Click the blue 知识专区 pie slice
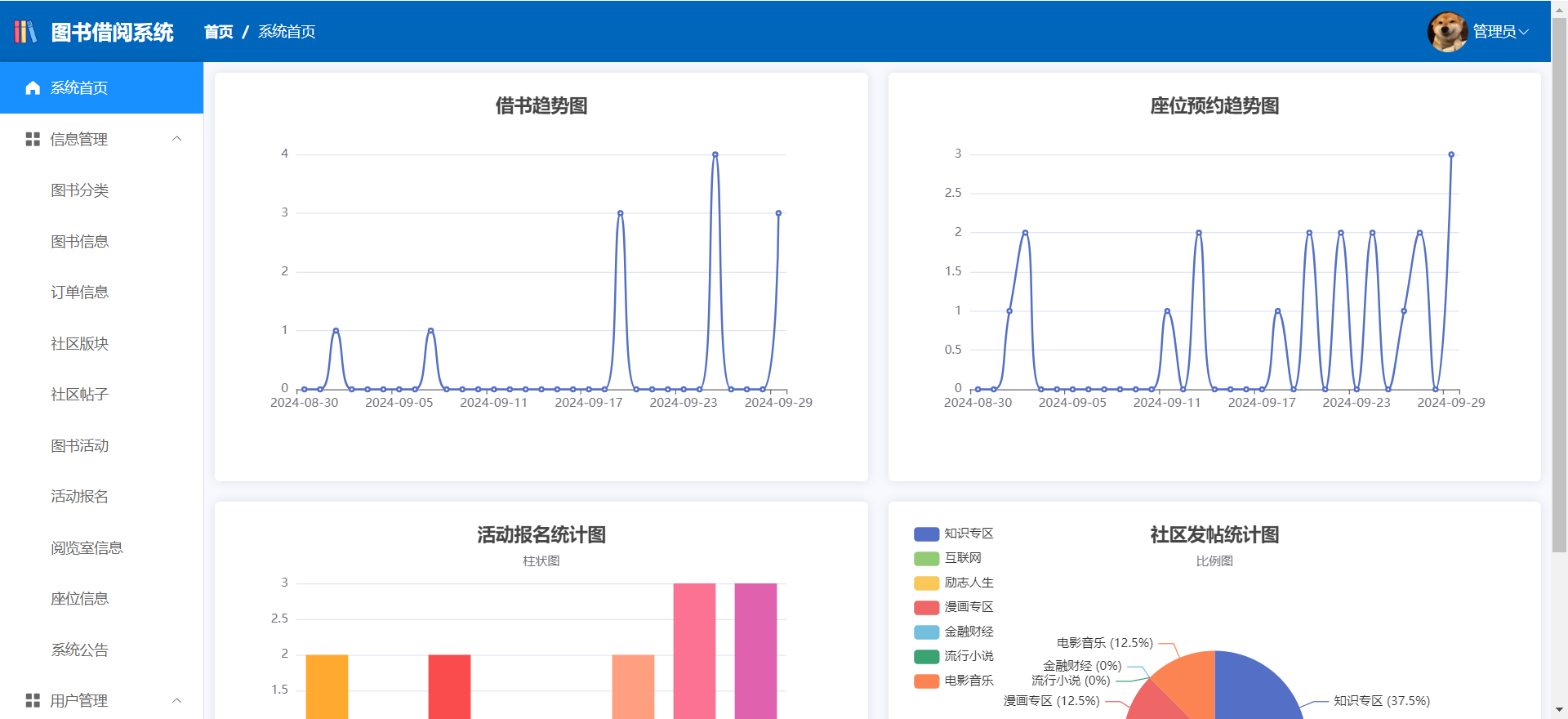 (x=1254, y=690)
